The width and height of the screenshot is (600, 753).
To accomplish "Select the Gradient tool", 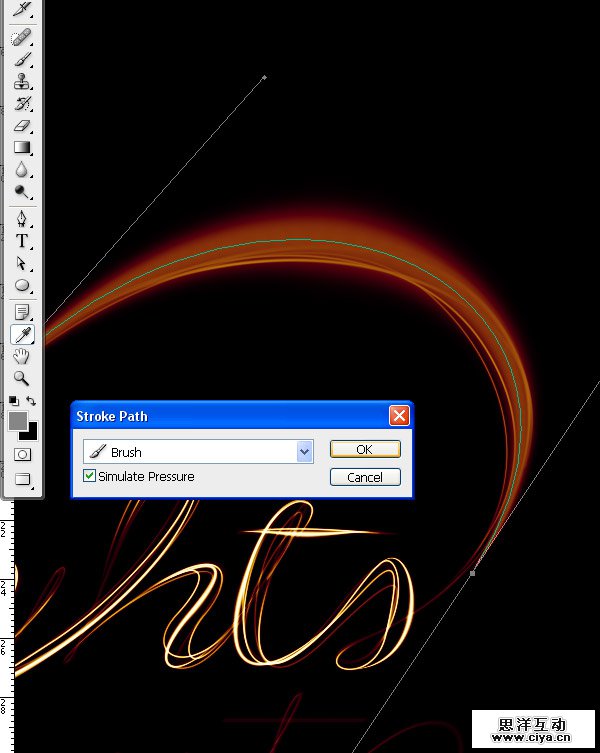I will point(21,148).
